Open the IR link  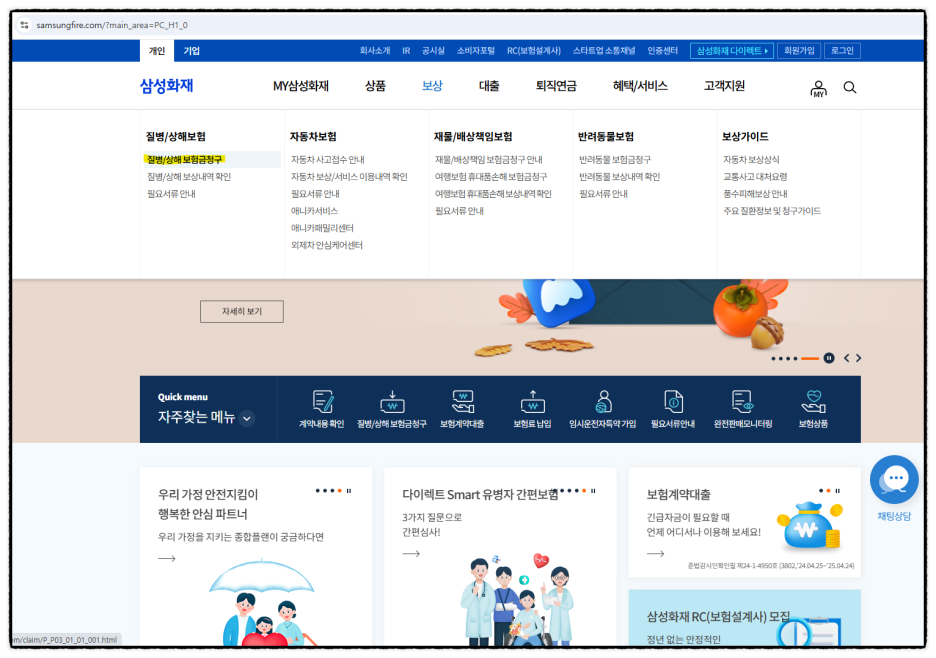[406, 51]
